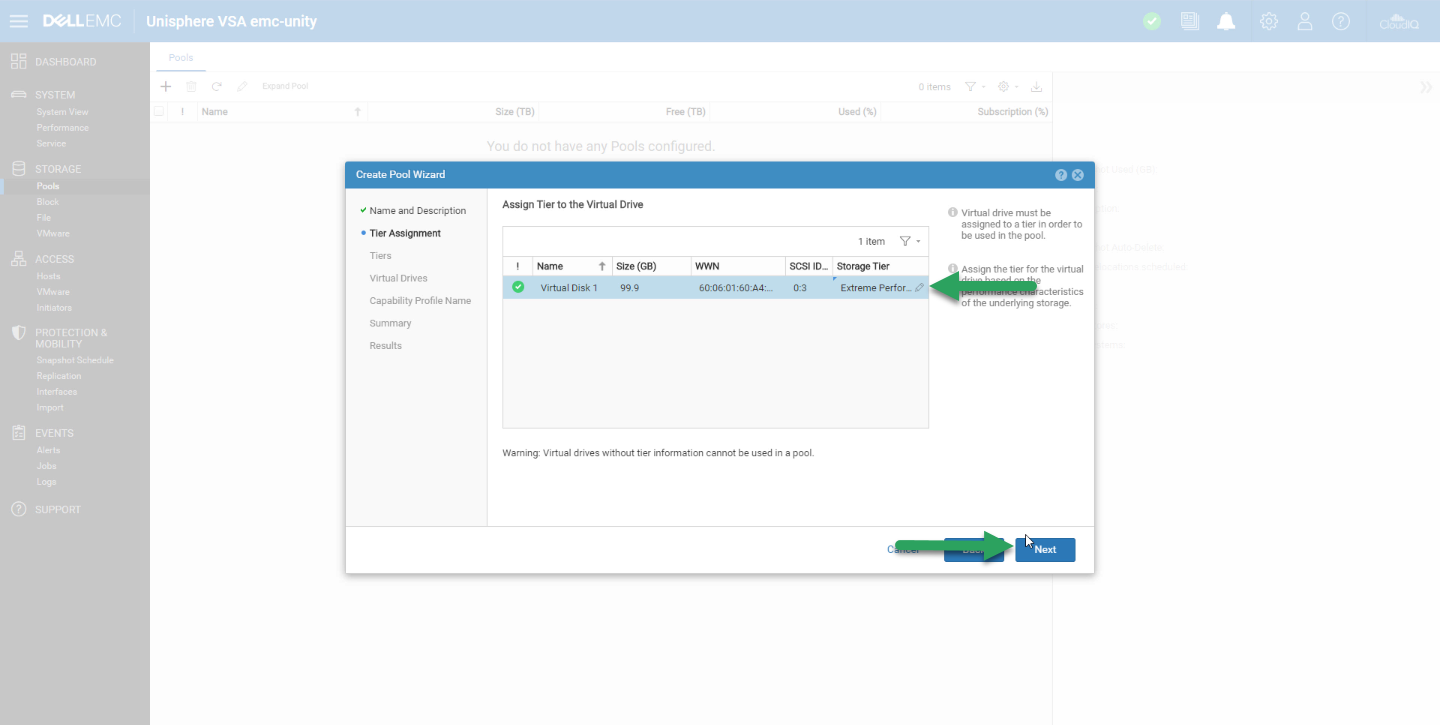Open Replication in sidebar
The image size is (1440, 725).
click(x=59, y=376)
